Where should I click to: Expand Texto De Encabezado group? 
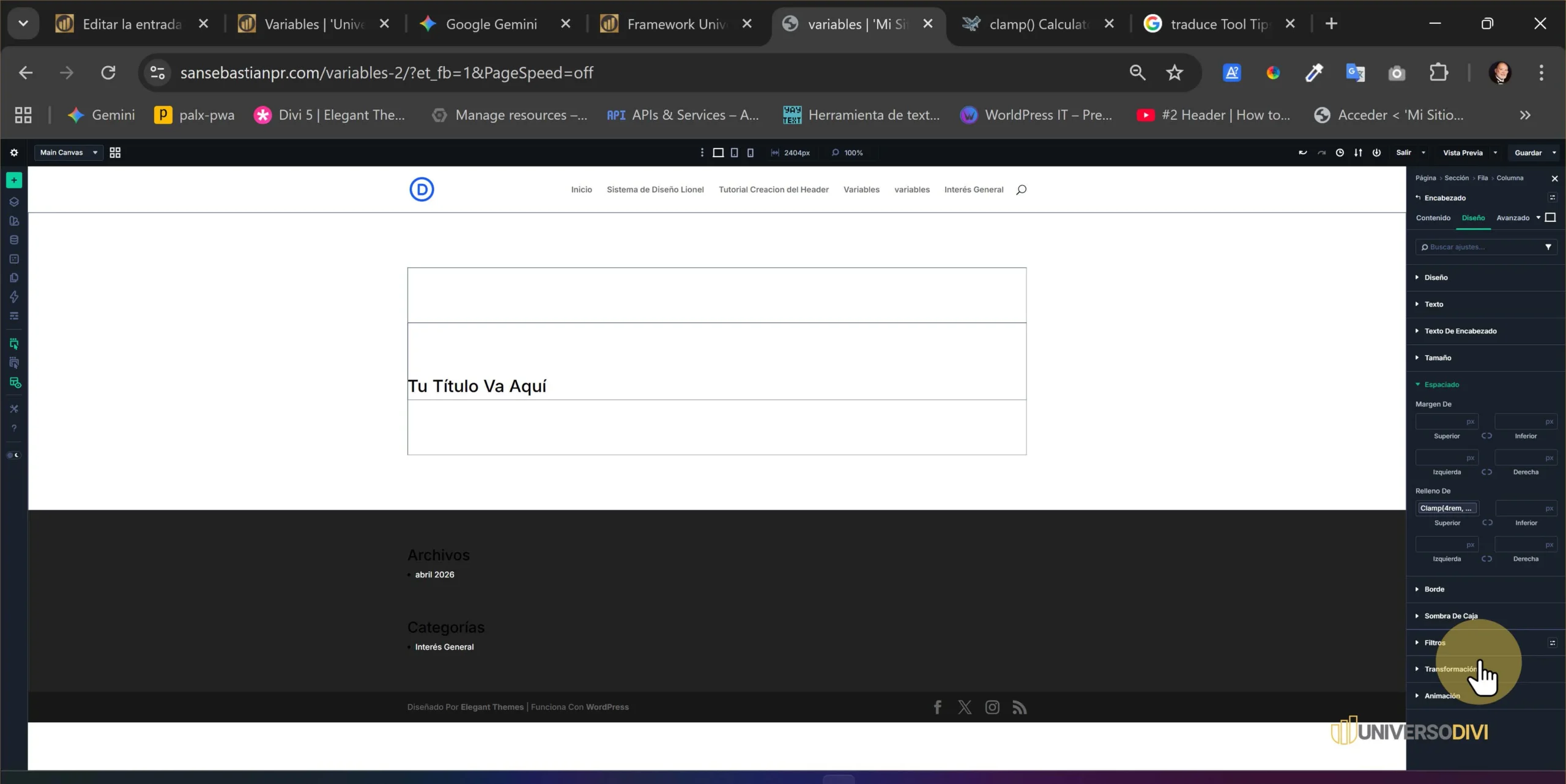pyautogui.click(x=1485, y=331)
